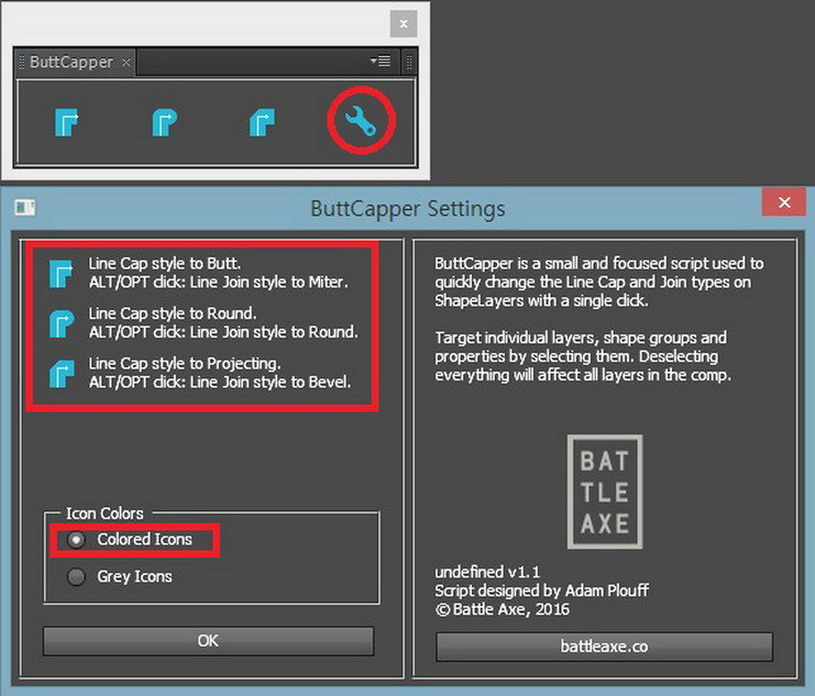Click 'ALT/OPT click: Line Join style to Bevel.'
815x696 pixels.
(220, 382)
